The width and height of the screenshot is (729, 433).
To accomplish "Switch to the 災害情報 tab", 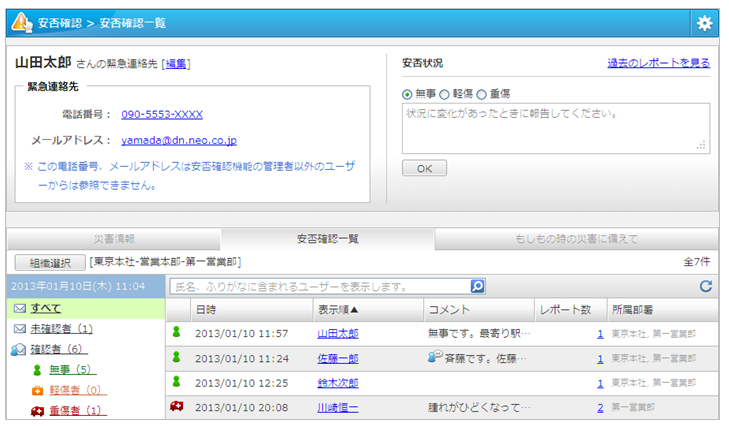I will [113, 240].
